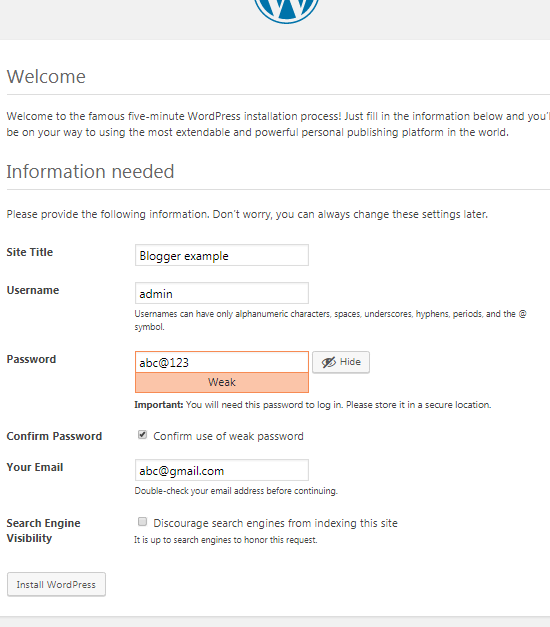Click the Install WordPress button
The width and height of the screenshot is (550, 627).
pos(56,584)
